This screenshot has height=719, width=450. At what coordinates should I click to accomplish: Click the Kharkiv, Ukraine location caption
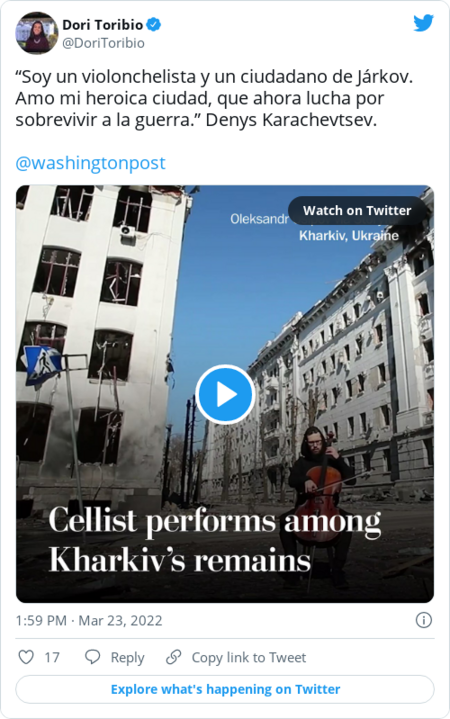point(349,236)
